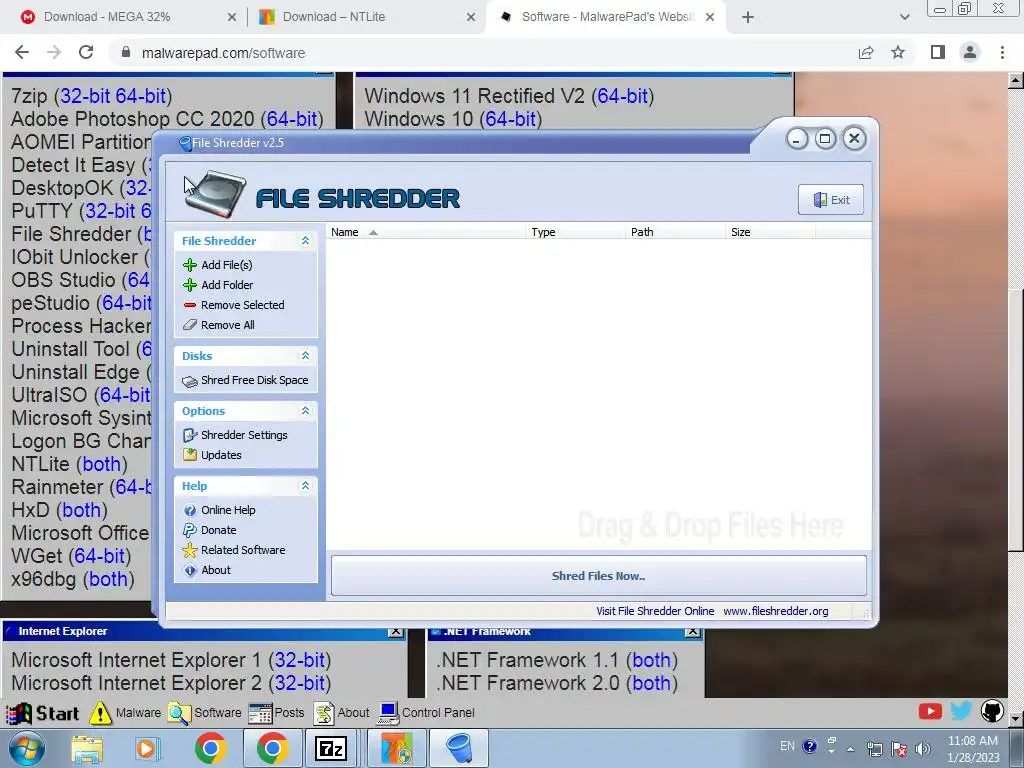Click the browser back arrow
Image resolution: width=1024 pixels, height=768 pixels.
(x=22, y=52)
